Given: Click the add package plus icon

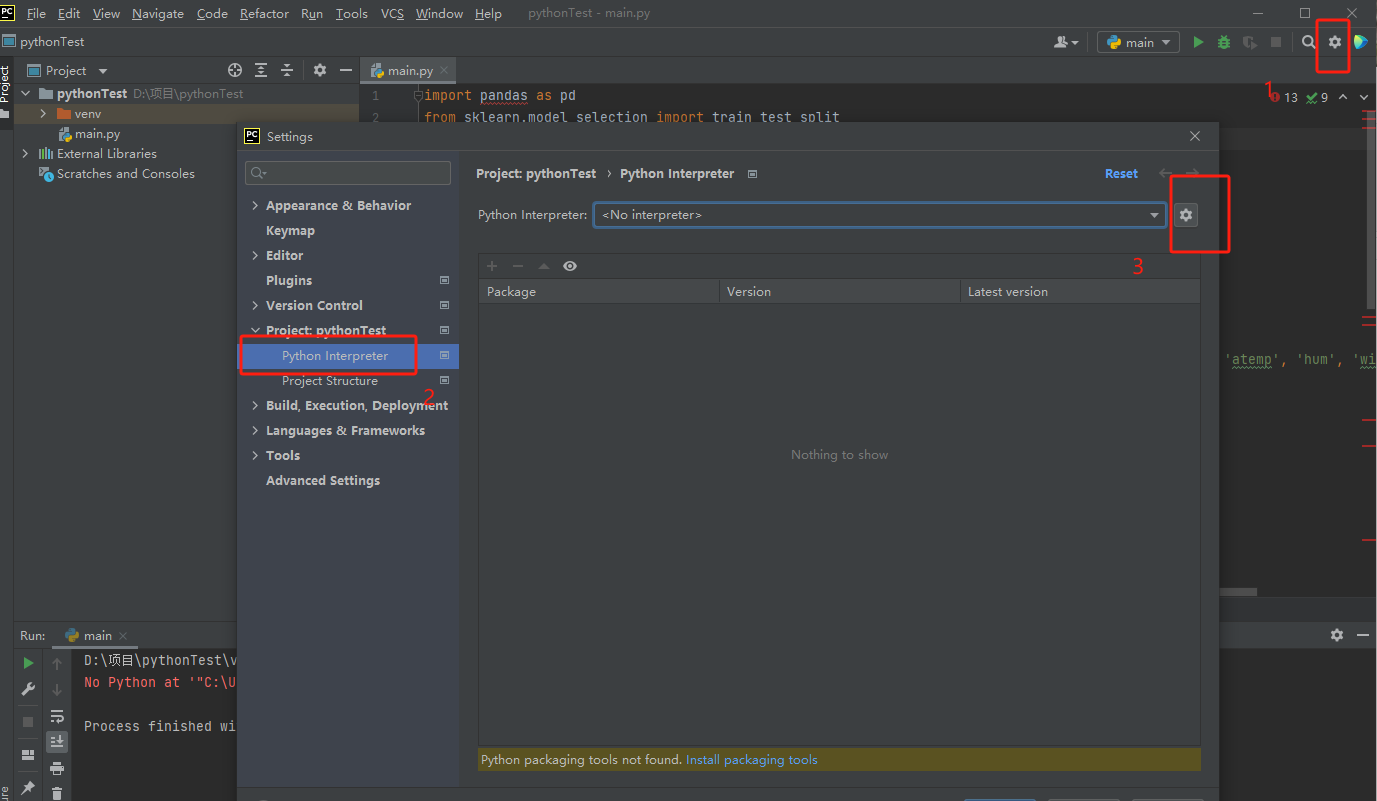Looking at the screenshot, I should pos(492,266).
